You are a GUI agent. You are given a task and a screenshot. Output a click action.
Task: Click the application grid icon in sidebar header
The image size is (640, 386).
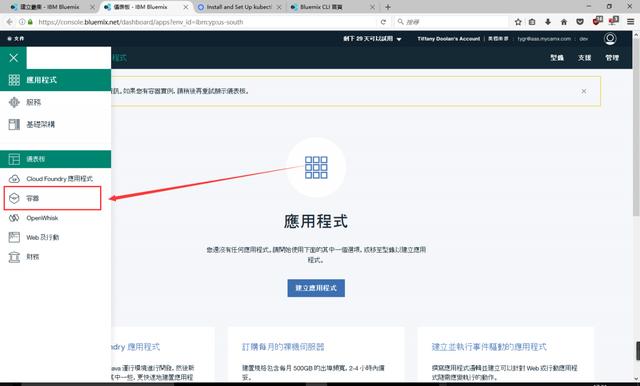coord(14,80)
